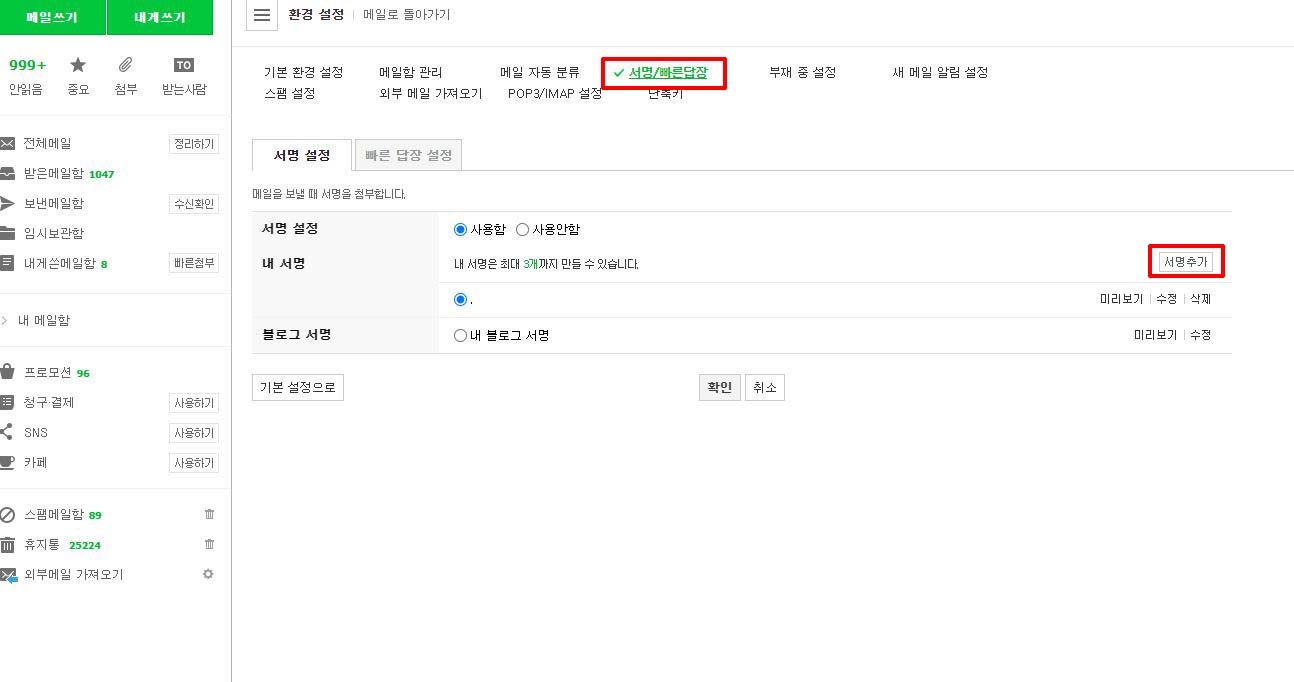The width and height of the screenshot is (1294, 682).
Task: Click the 서명추가 button
Action: click(1185, 262)
